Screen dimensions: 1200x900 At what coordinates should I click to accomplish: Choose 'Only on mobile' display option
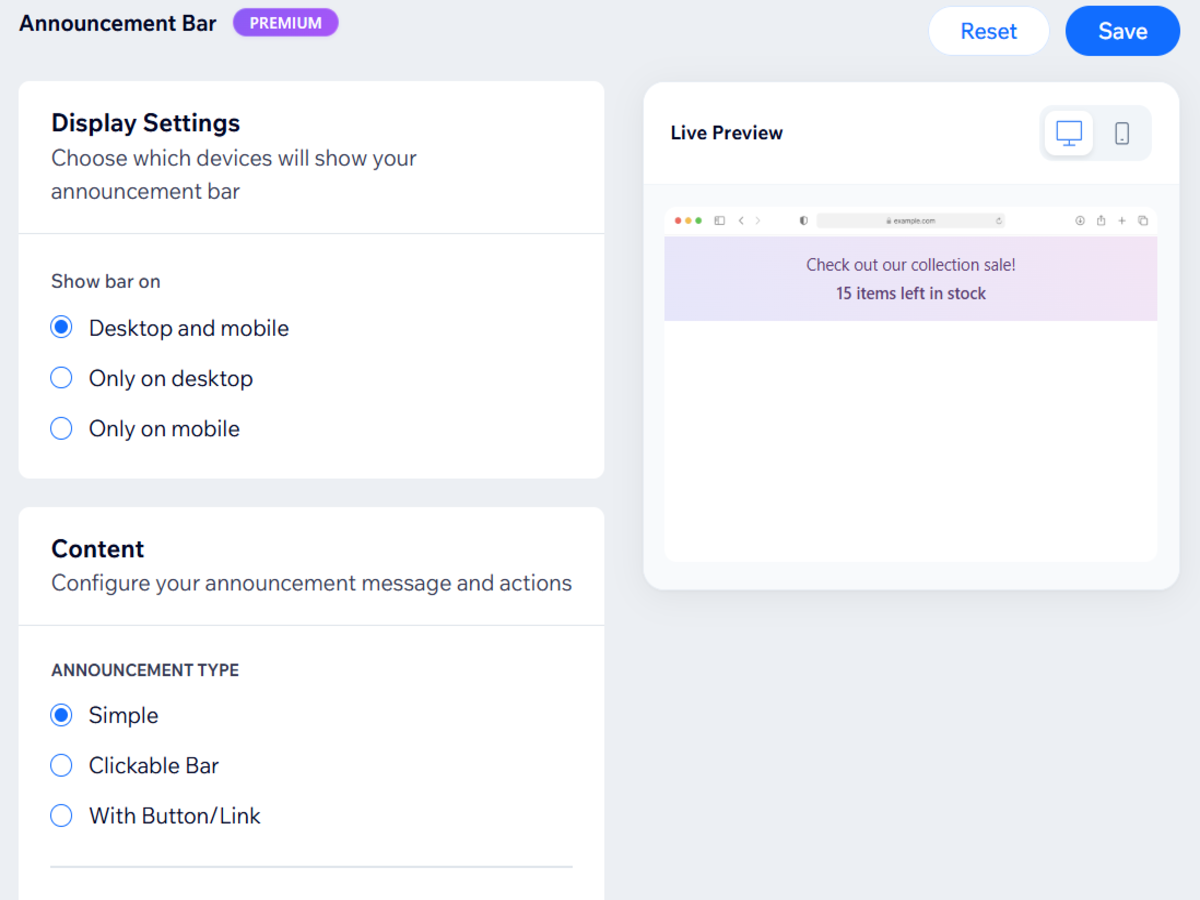[62, 429]
